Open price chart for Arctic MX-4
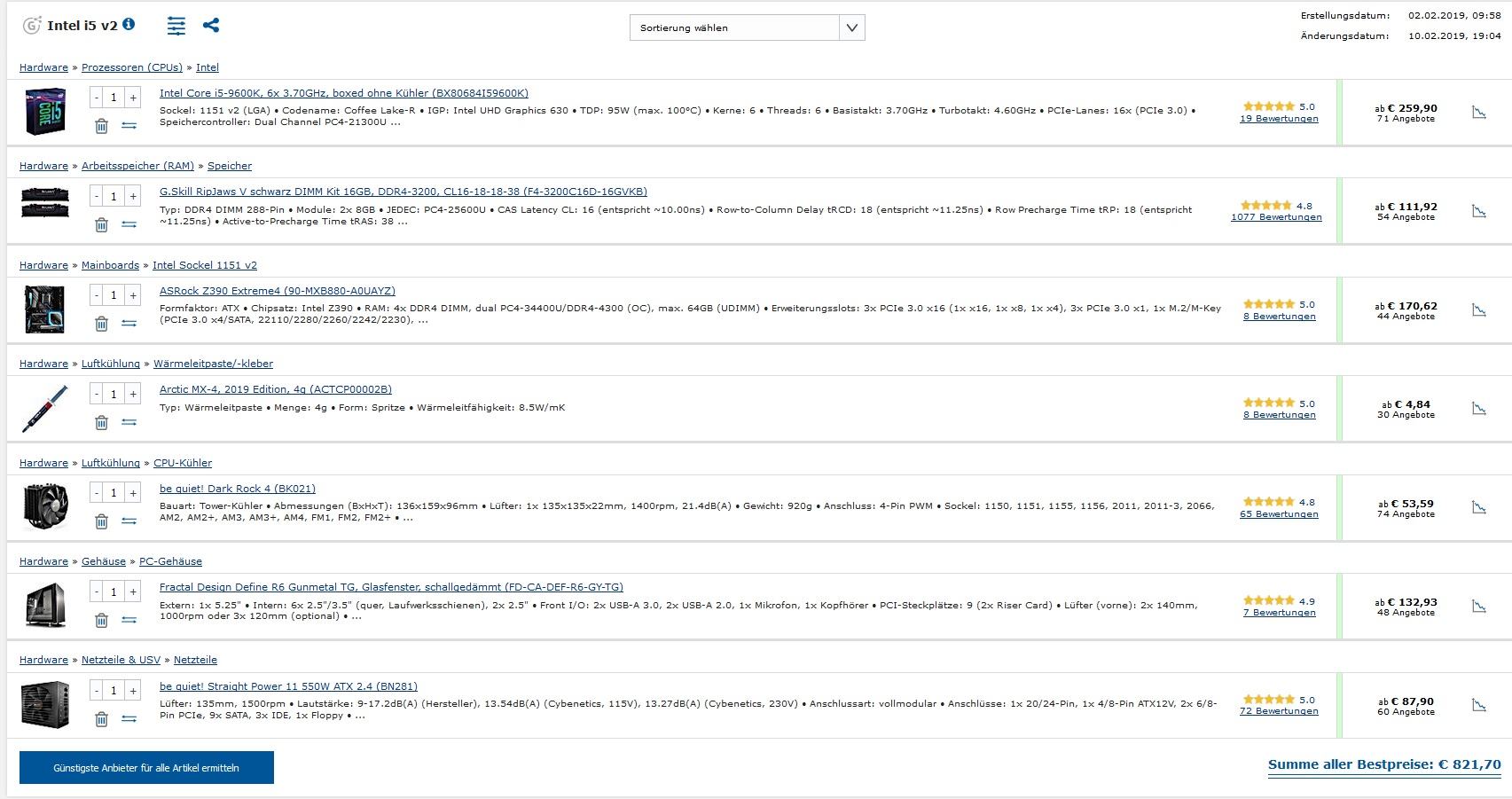The image size is (1512, 799). [1479, 409]
